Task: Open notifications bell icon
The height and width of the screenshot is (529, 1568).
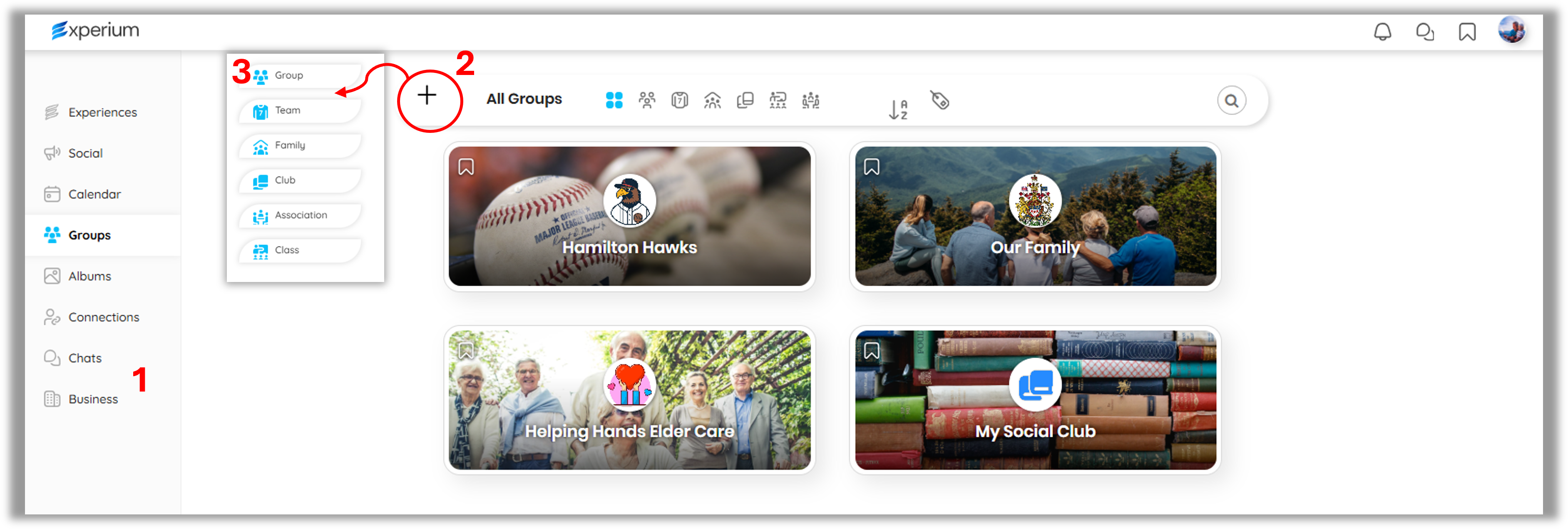Action: pyautogui.click(x=1382, y=32)
